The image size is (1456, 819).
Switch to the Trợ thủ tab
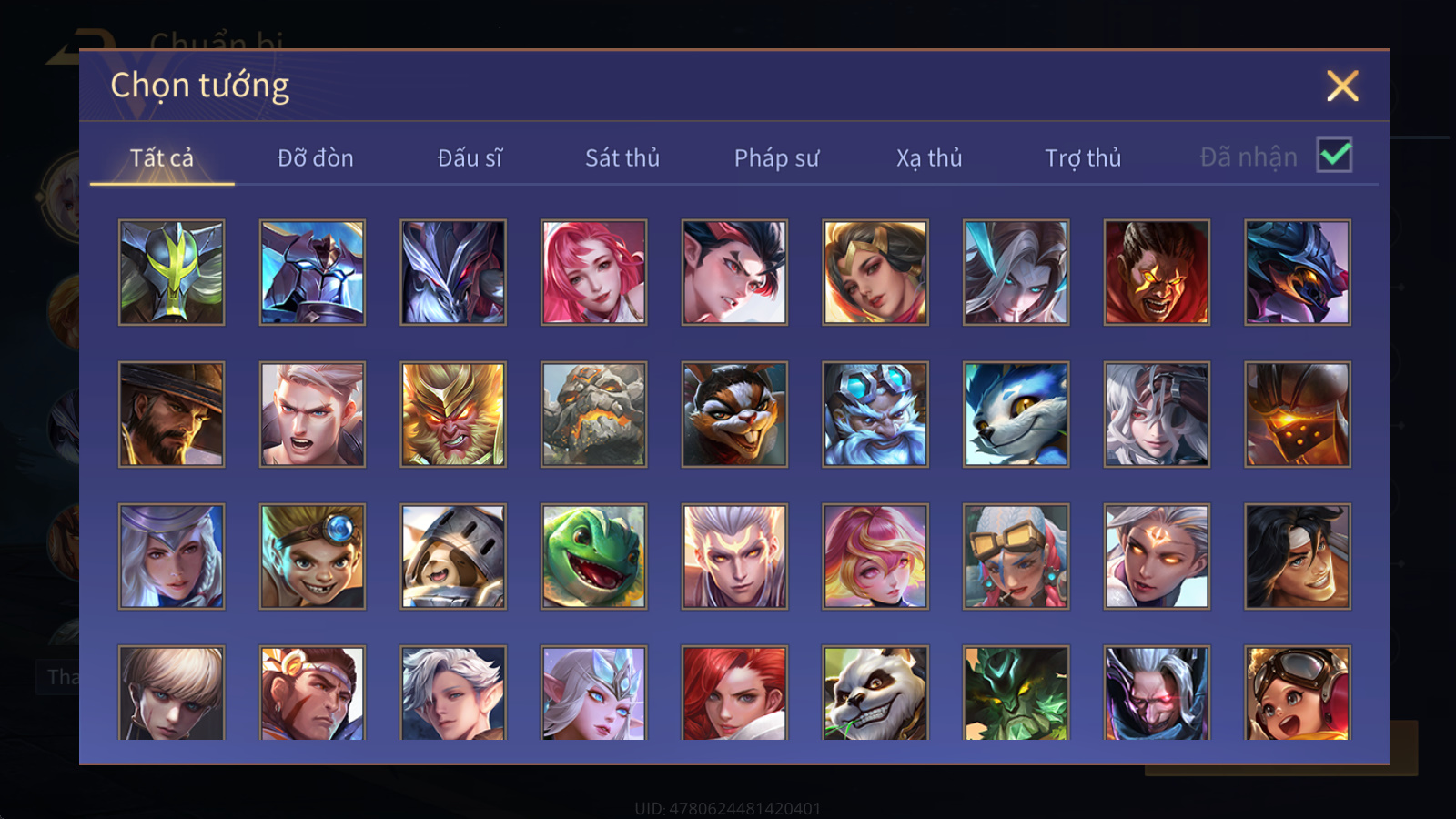pyautogui.click(x=1083, y=157)
